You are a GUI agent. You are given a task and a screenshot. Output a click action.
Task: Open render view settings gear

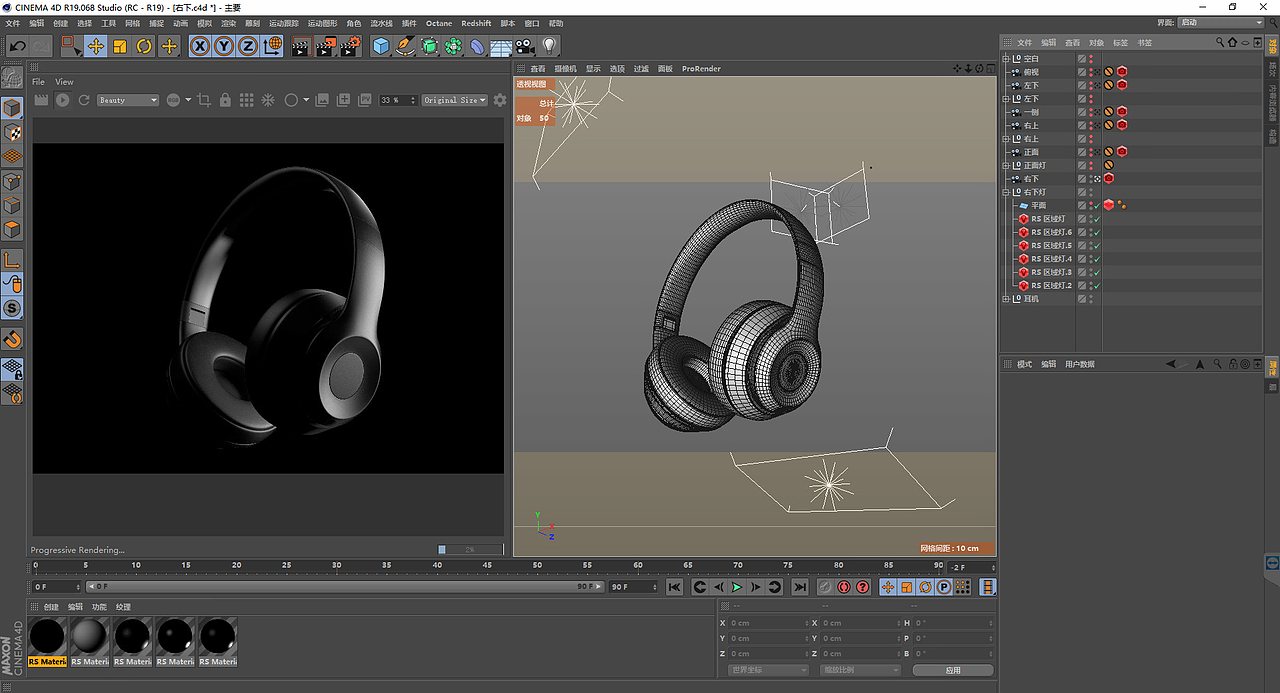500,100
